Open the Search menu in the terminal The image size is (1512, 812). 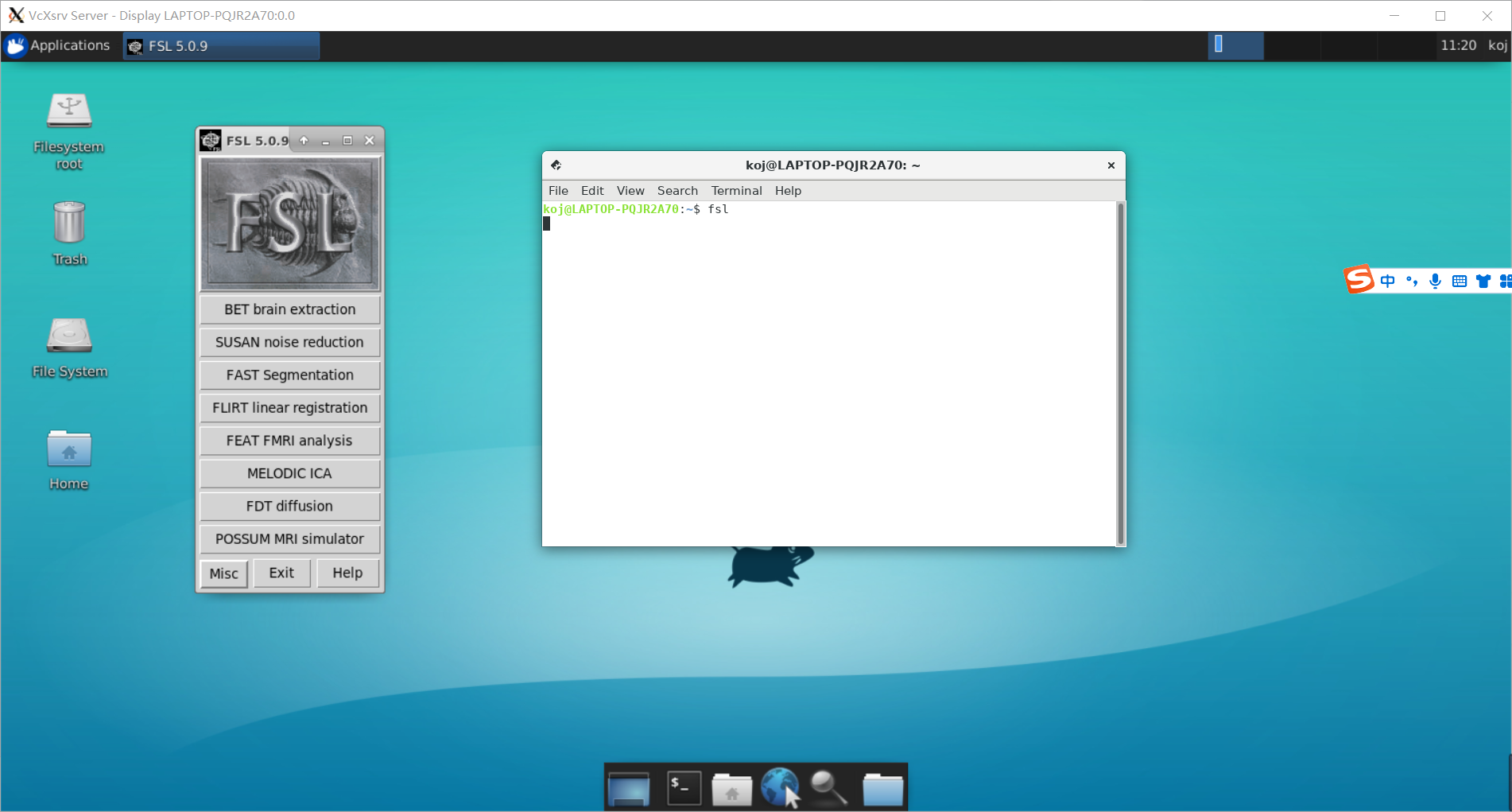[x=677, y=190]
